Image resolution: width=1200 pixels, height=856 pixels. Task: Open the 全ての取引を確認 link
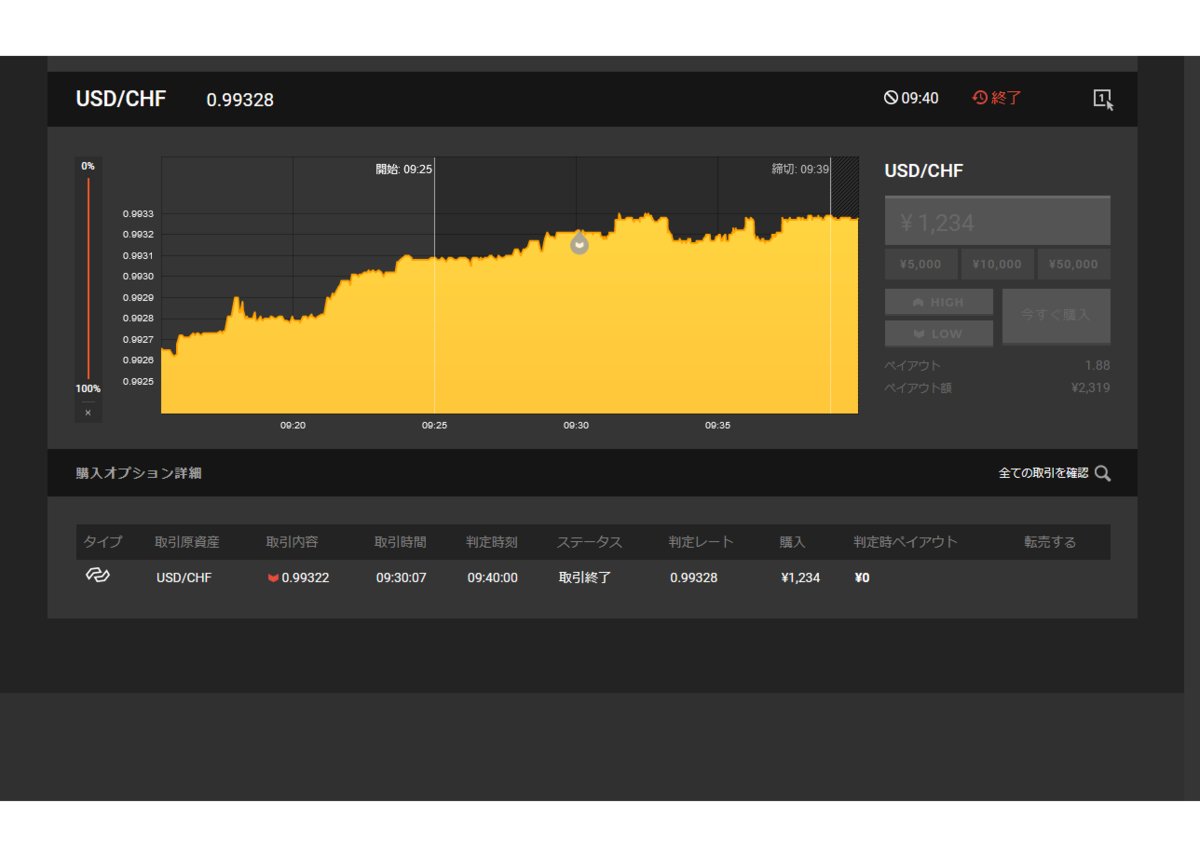1043,473
